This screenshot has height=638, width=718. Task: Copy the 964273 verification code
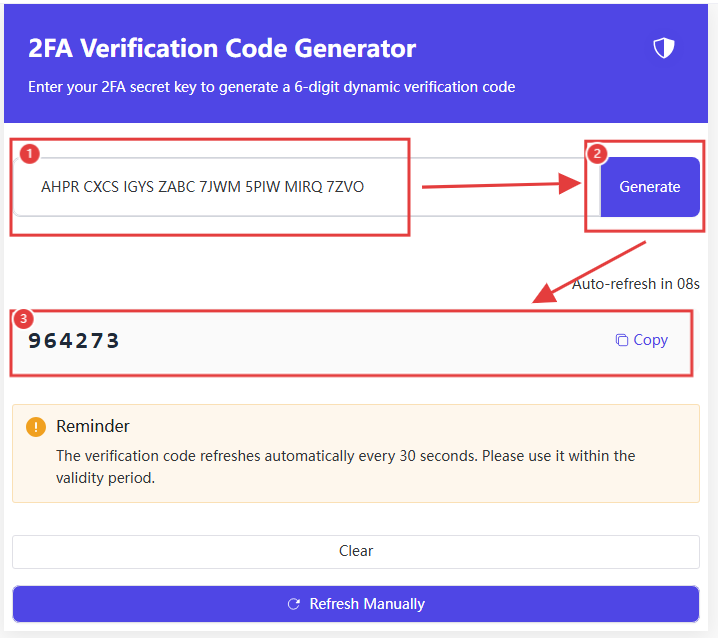(x=642, y=340)
